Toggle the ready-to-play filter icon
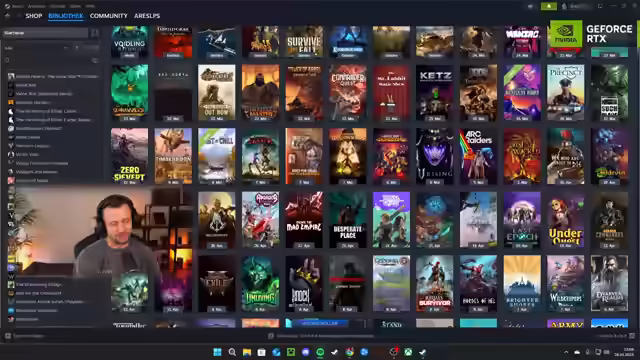The width and height of the screenshot is (640, 360). pos(77,48)
